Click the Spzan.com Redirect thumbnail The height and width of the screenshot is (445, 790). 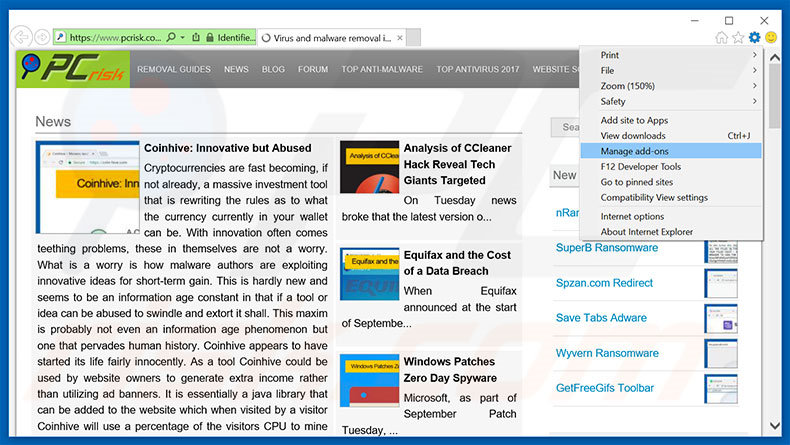tap(721, 283)
